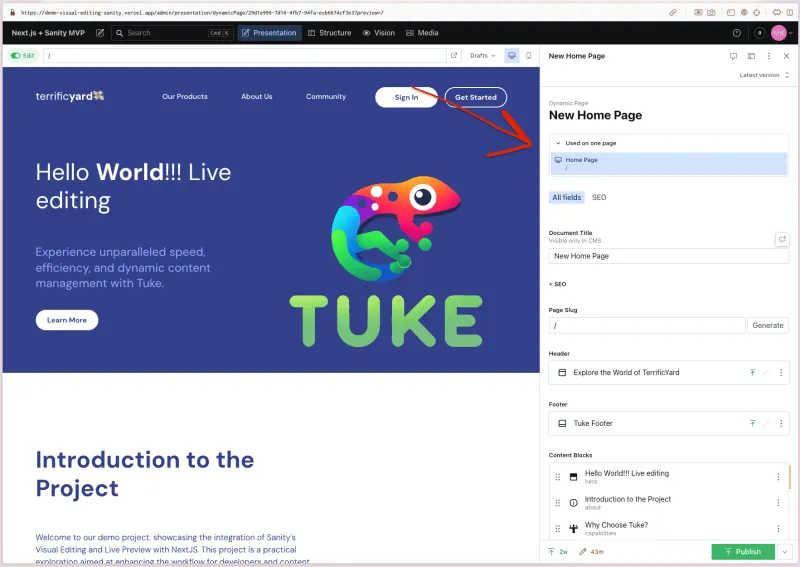800x567 pixels.
Task: Click the Generate slug button
Action: click(x=768, y=325)
